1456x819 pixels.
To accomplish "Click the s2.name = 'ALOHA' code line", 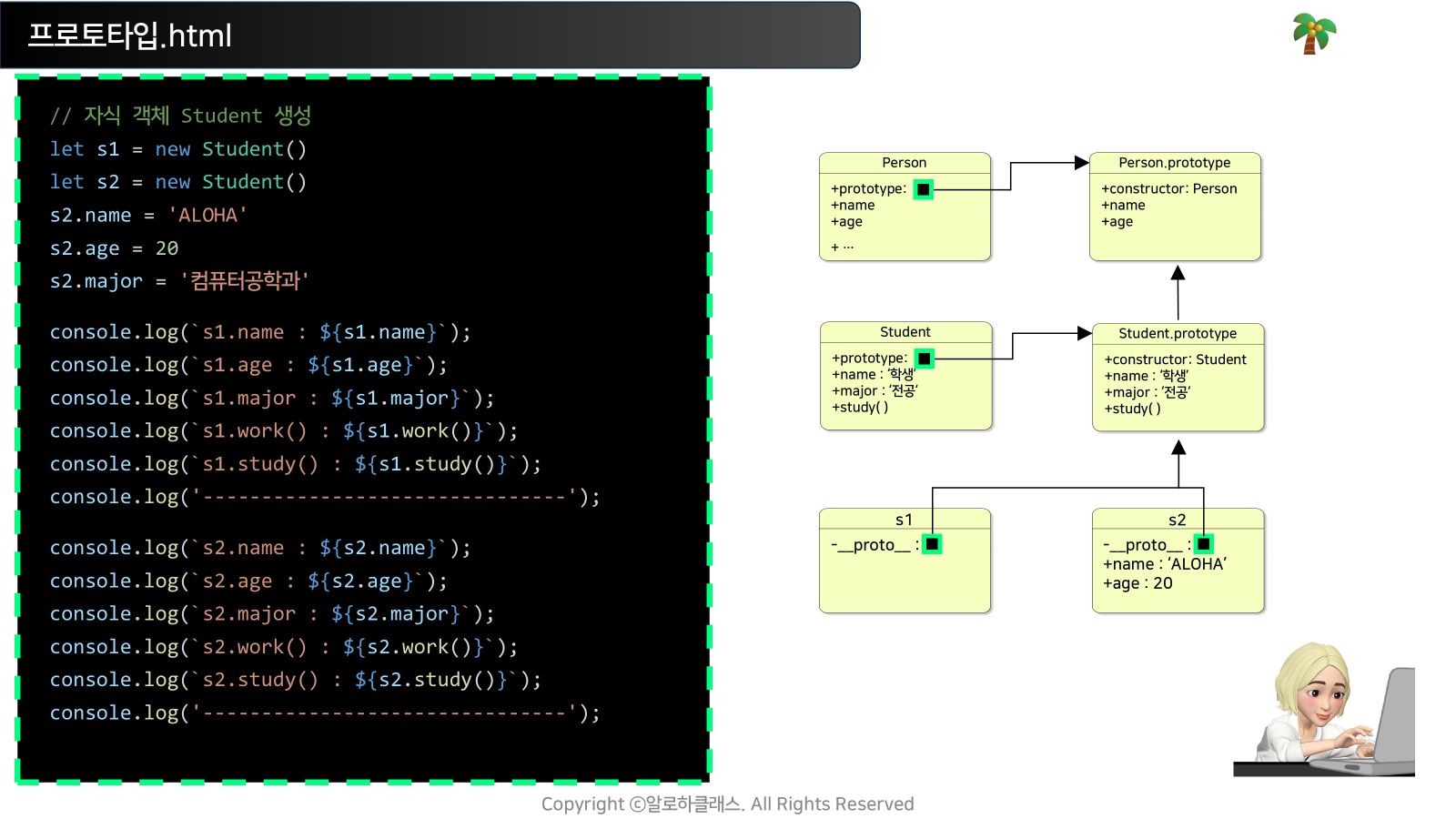I will coord(148,216).
